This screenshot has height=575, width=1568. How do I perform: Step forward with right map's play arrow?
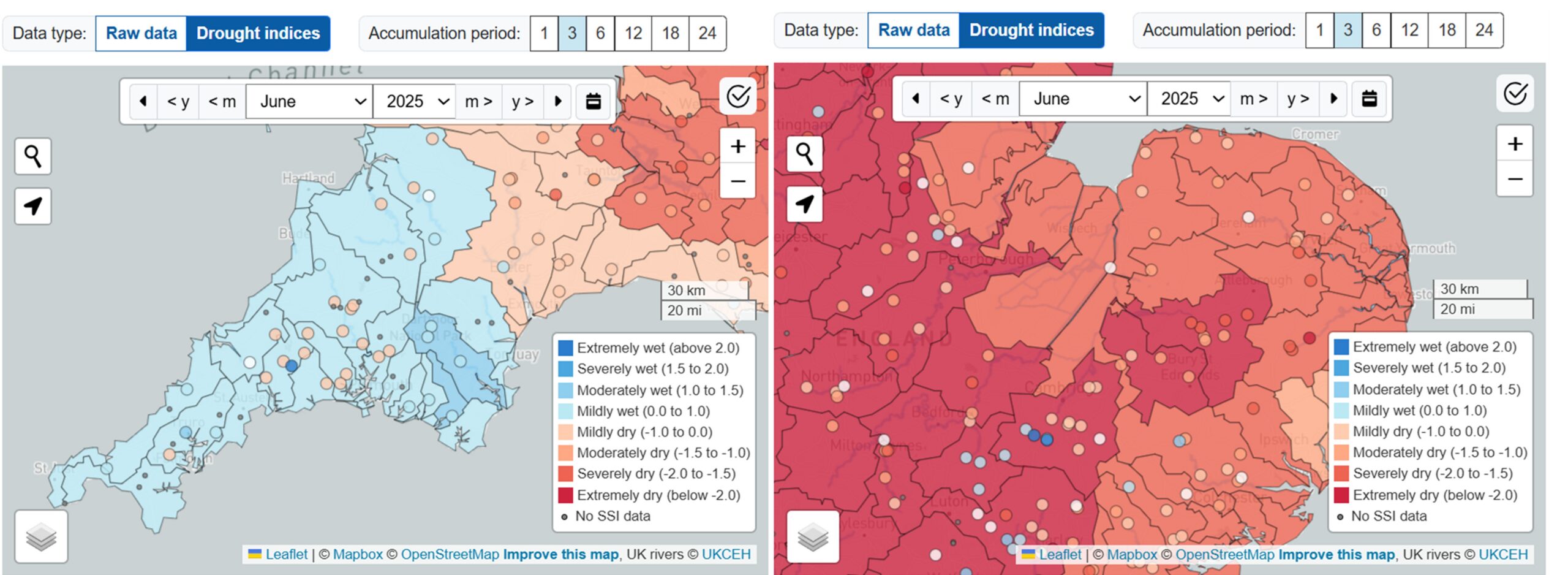pos(1333,98)
